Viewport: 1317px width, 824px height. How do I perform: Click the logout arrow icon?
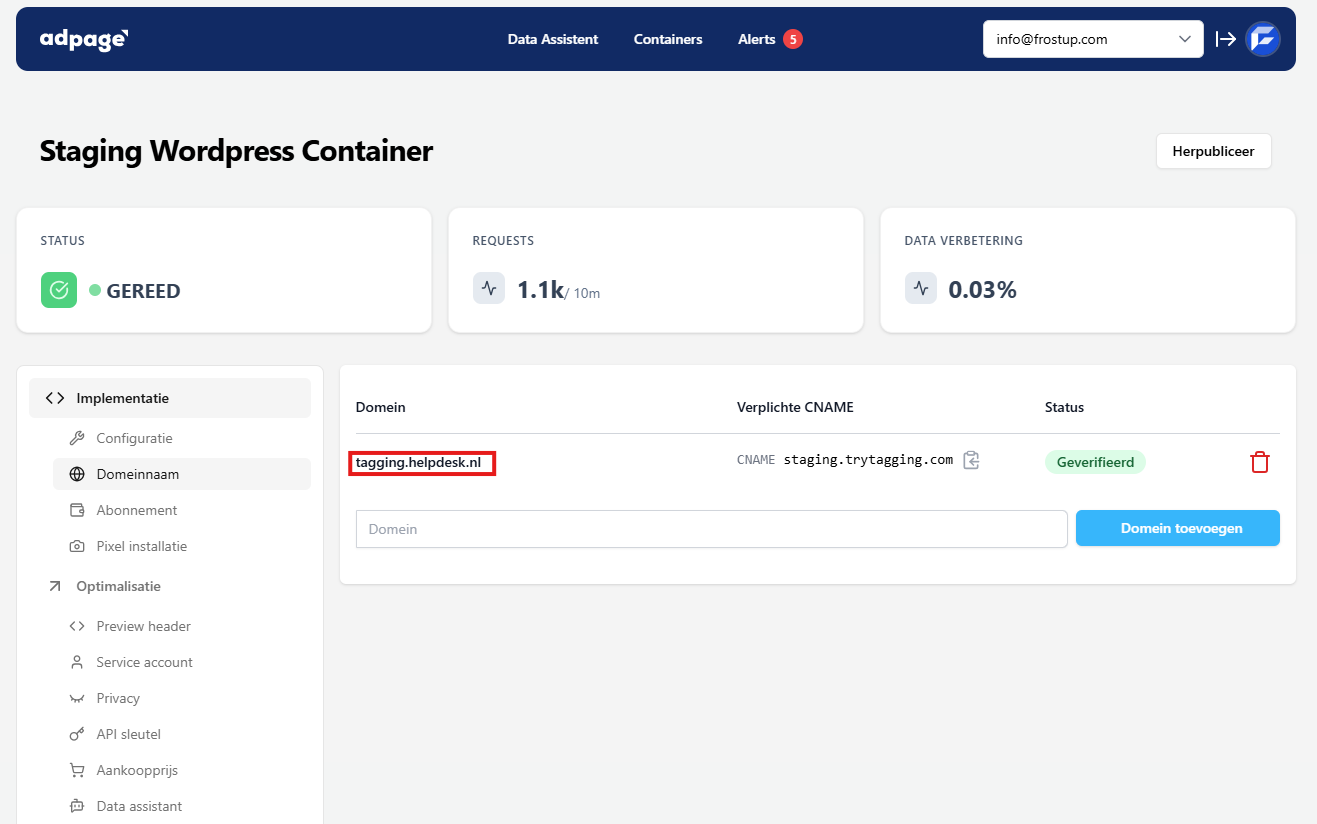point(1225,39)
